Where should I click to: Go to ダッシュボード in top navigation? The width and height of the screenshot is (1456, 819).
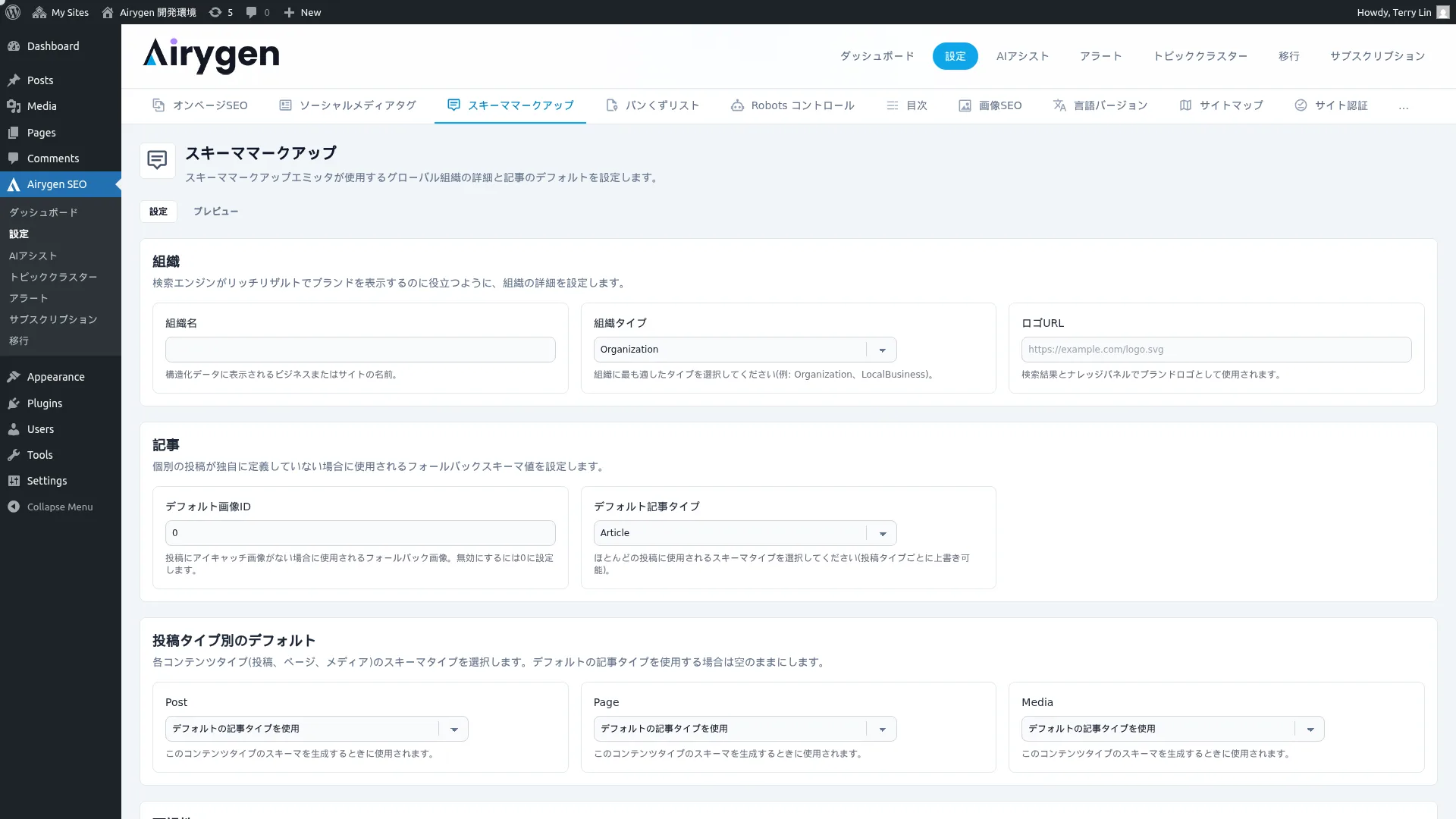tap(877, 56)
